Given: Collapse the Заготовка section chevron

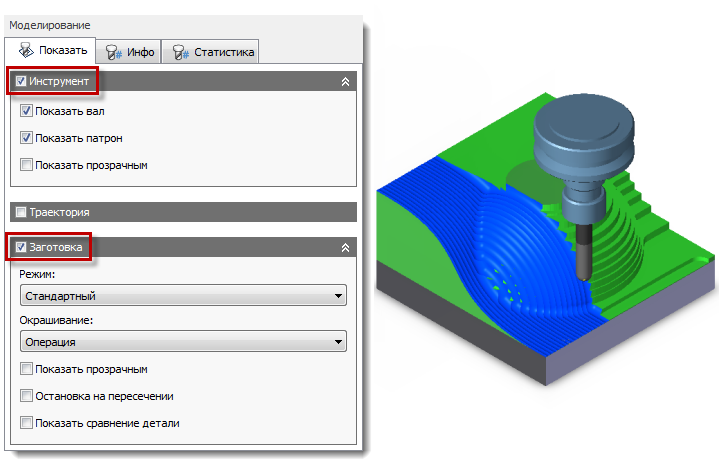Looking at the screenshot, I should point(345,248).
